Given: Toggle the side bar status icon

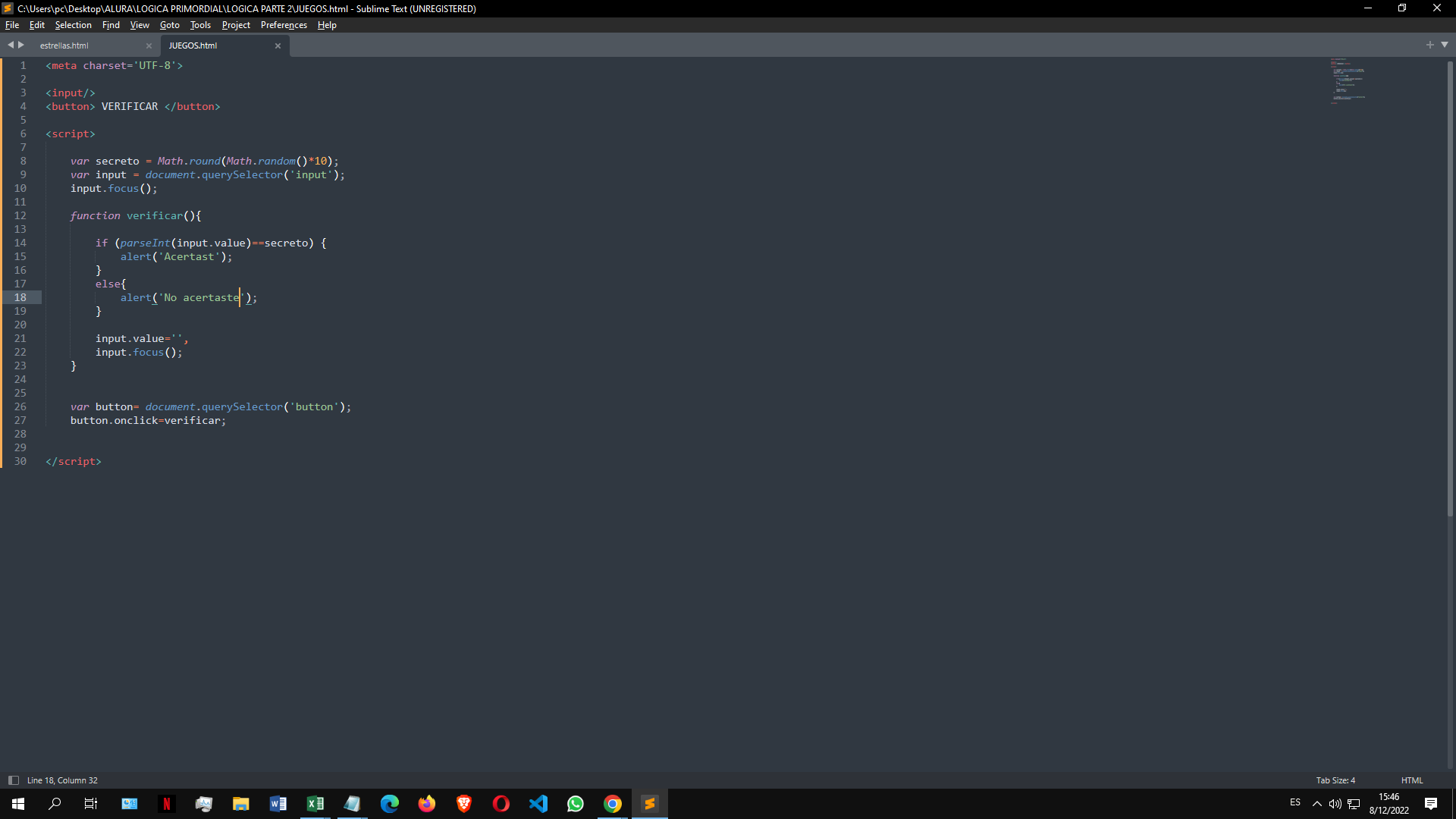Looking at the screenshot, I should pyautogui.click(x=14, y=780).
